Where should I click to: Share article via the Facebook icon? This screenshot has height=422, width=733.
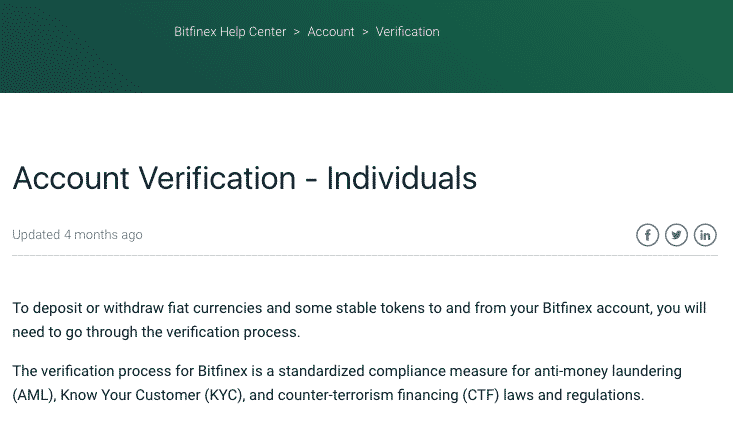point(647,235)
